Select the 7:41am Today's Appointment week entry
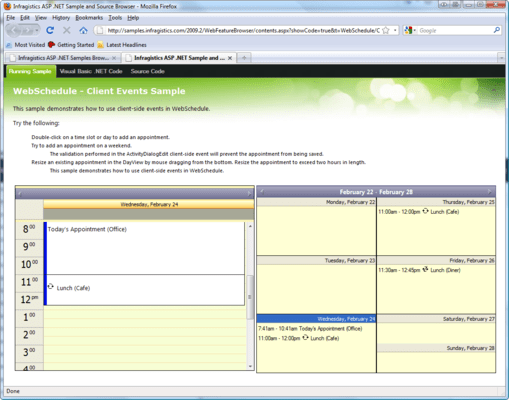509x400 pixels. point(310,329)
